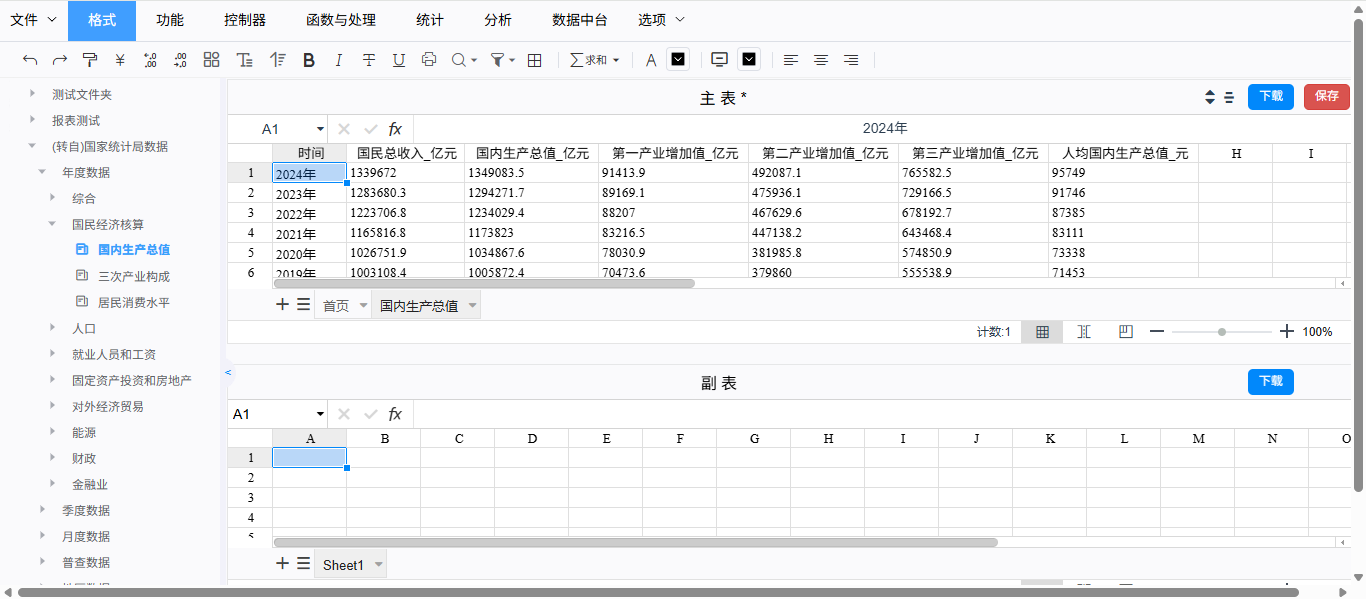Toggle bold formatting
The image size is (1366, 599).
309,60
